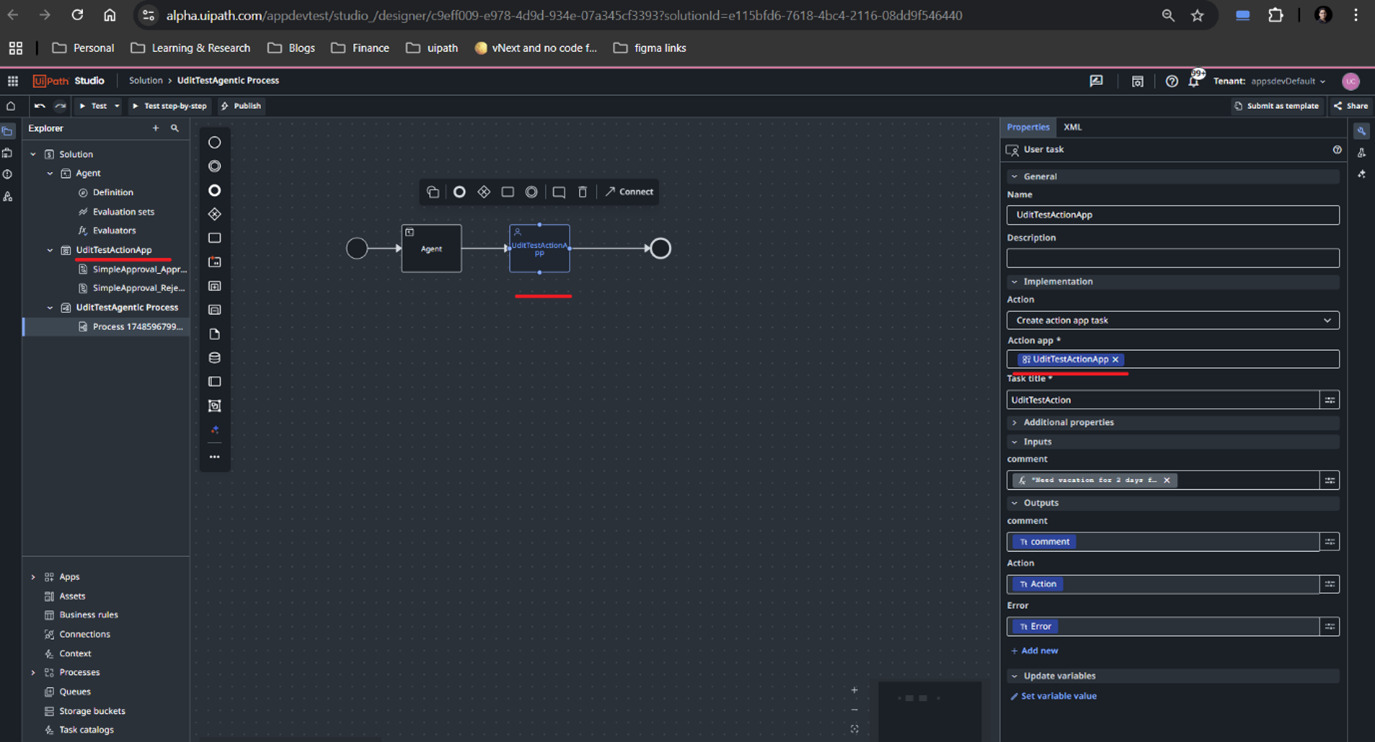Screen dimensions: 1375x742
Task: Switch to the XML tab
Action: [1073, 128]
